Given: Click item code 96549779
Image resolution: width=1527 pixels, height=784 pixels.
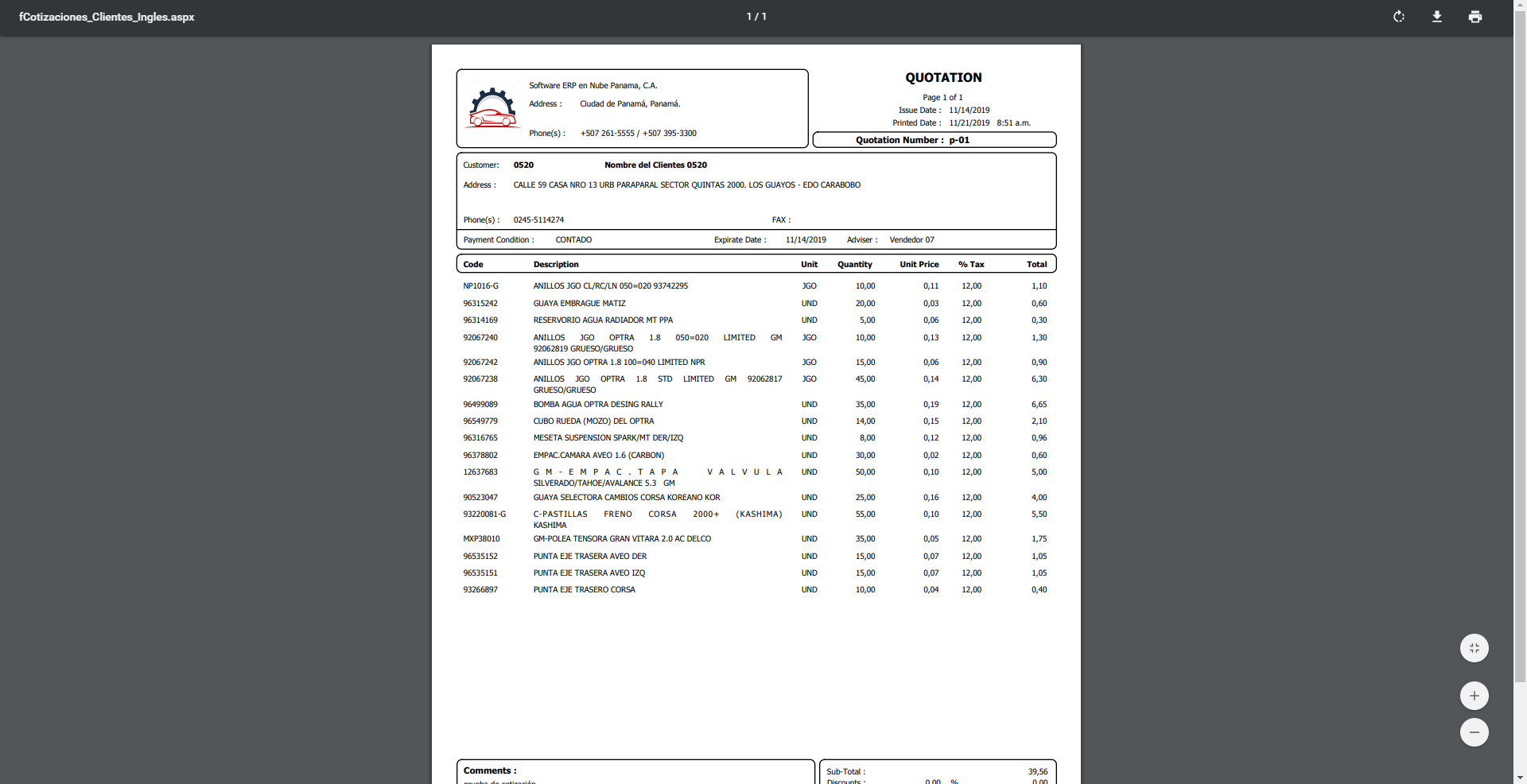Looking at the screenshot, I should (x=480, y=421).
